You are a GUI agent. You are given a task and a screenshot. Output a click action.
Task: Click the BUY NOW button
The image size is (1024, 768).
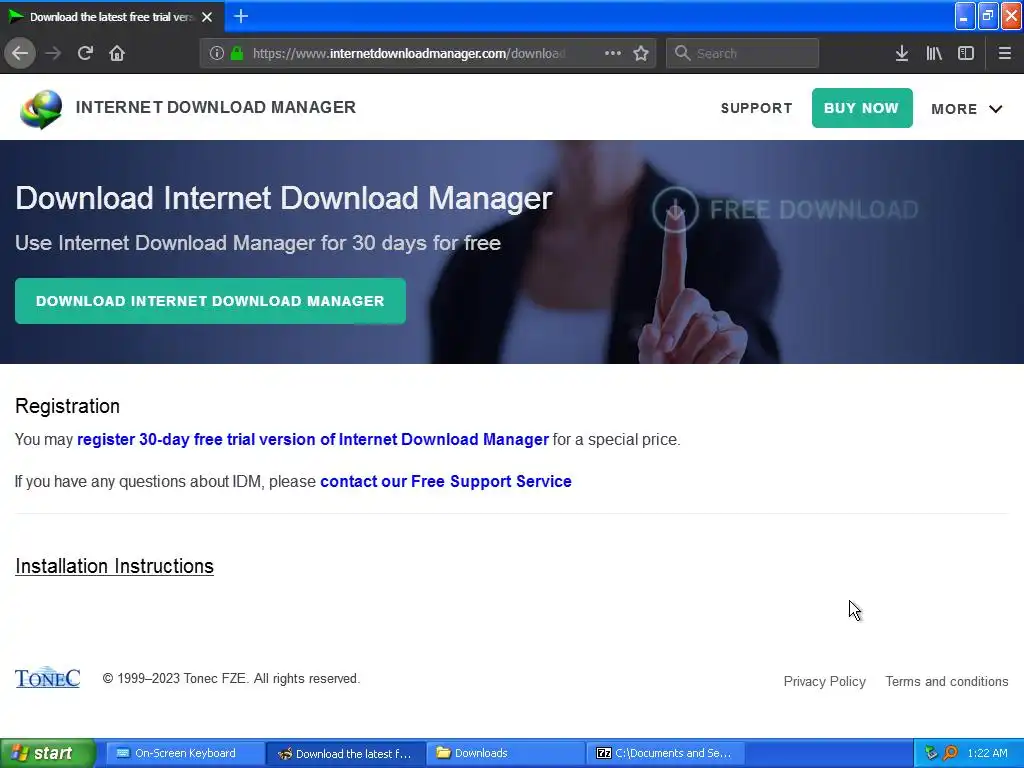pos(862,108)
